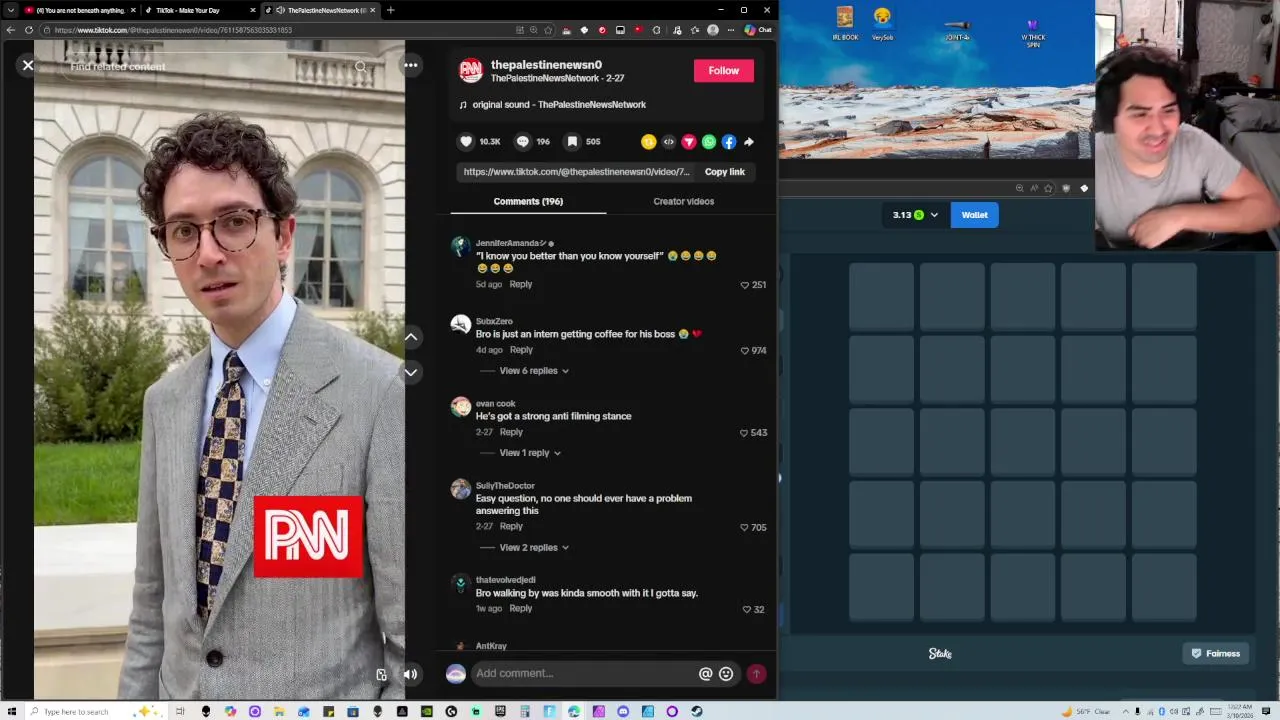Click the embed code share icon
Image resolution: width=1280 pixels, height=720 pixels.
[669, 142]
